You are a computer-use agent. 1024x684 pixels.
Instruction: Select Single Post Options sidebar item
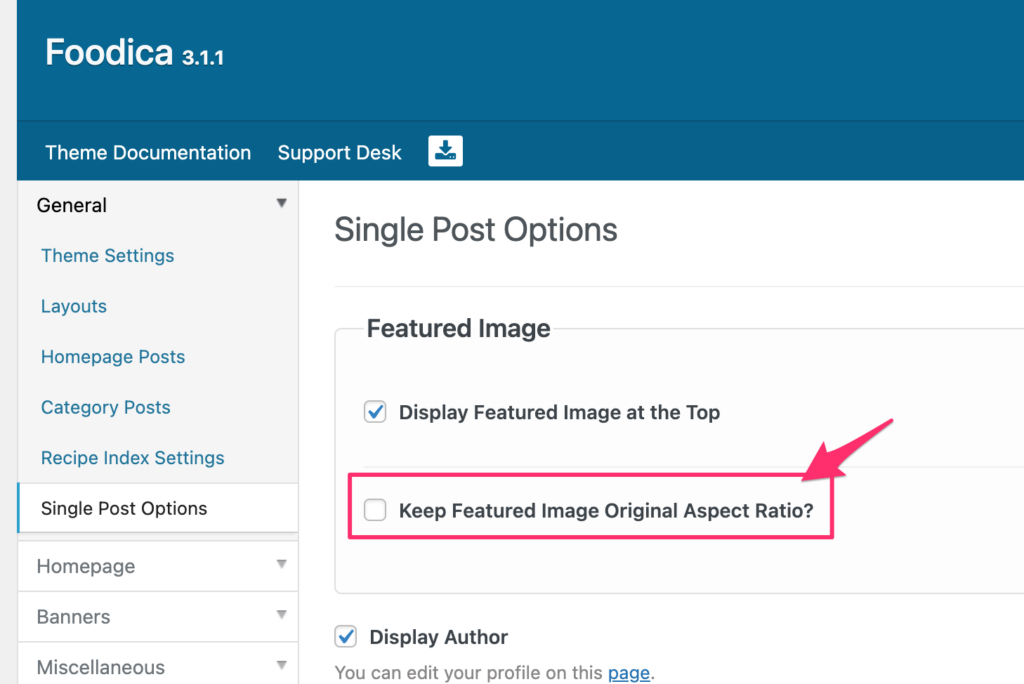click(158, 508)
